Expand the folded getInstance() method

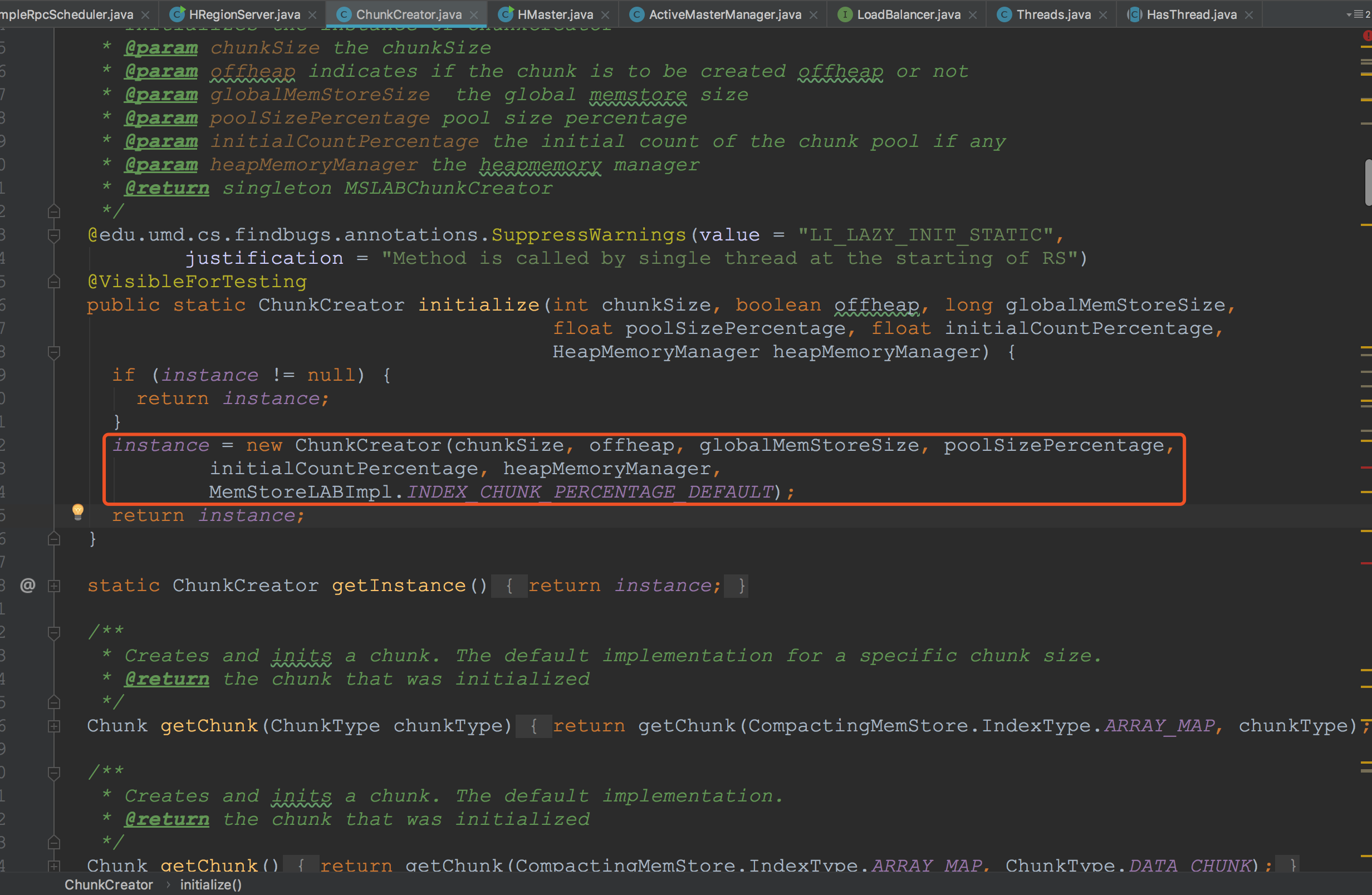[x=54, y=586]
